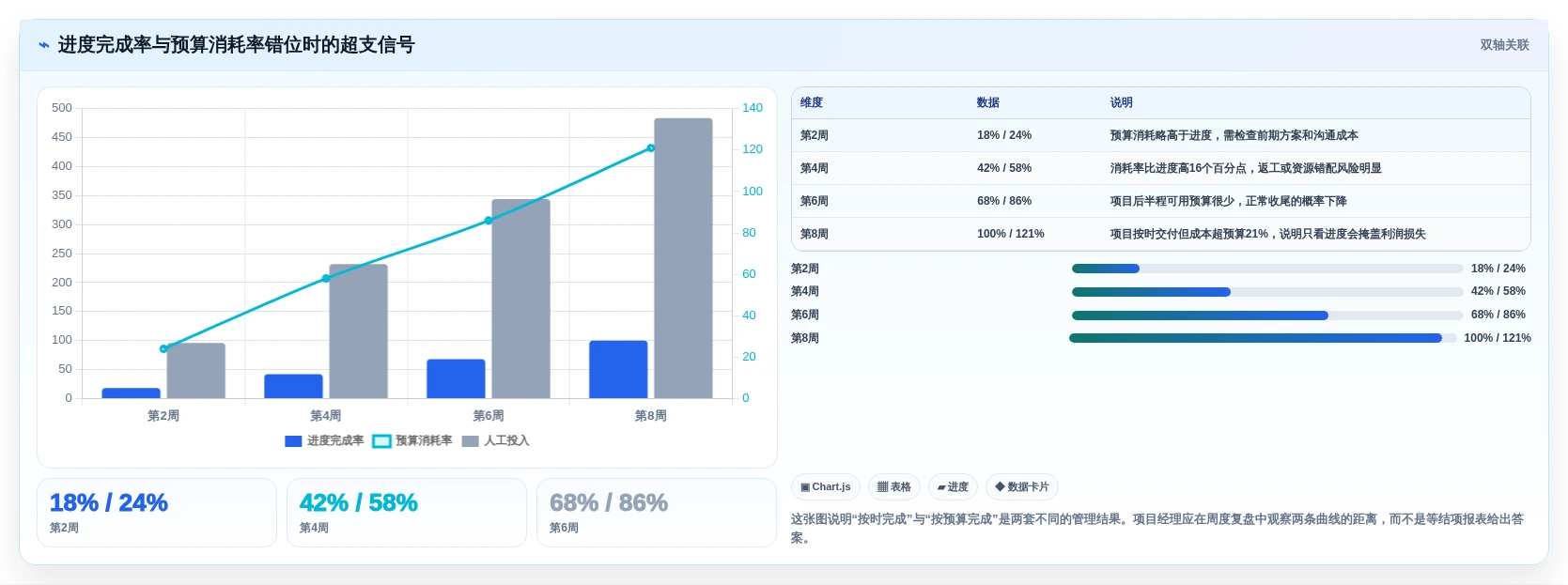Click the blue 进度完成率 bar for 第2周
The image size is (1568, 585).
131,393
